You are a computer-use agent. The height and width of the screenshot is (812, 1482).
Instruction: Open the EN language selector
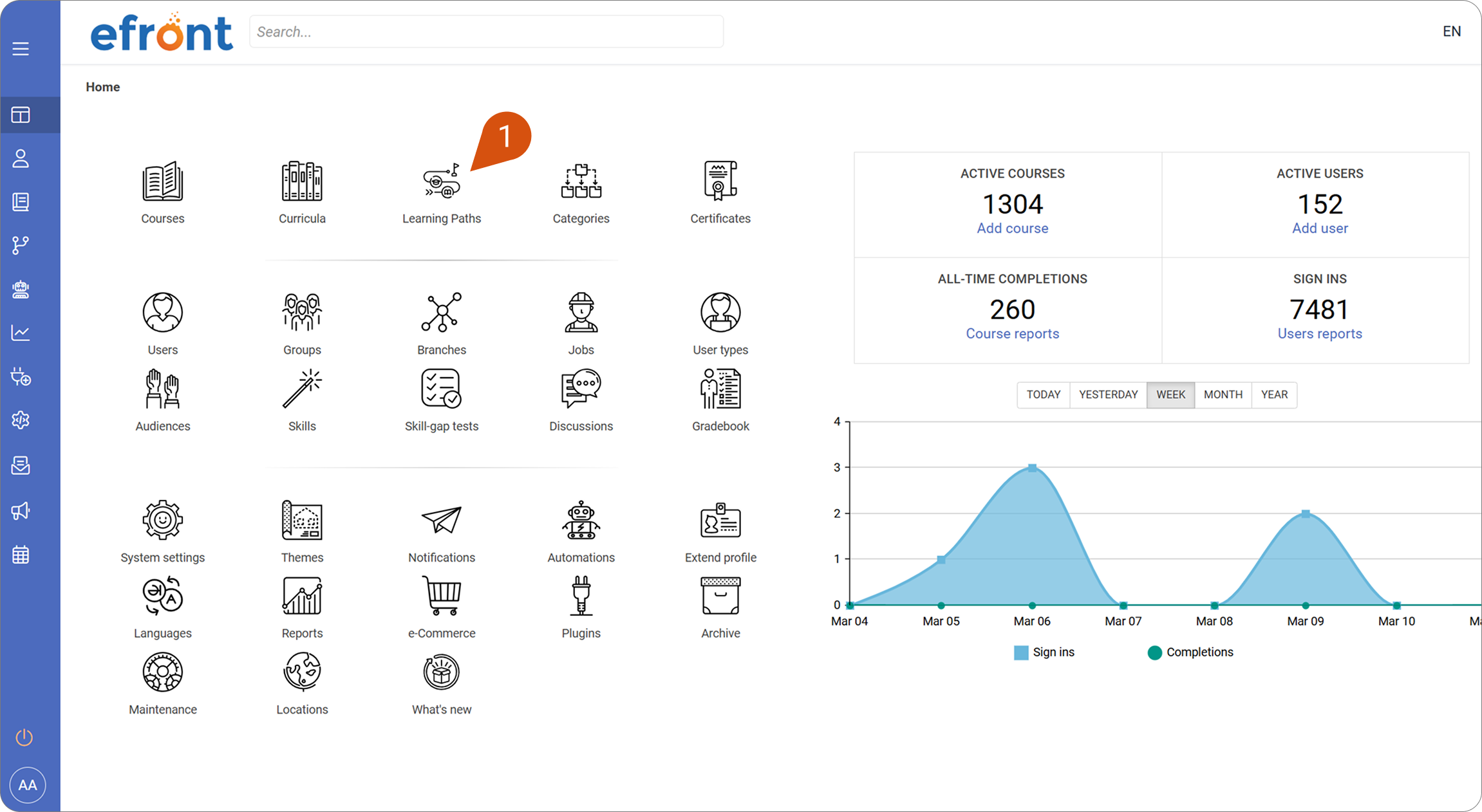tap(1451, 32)
